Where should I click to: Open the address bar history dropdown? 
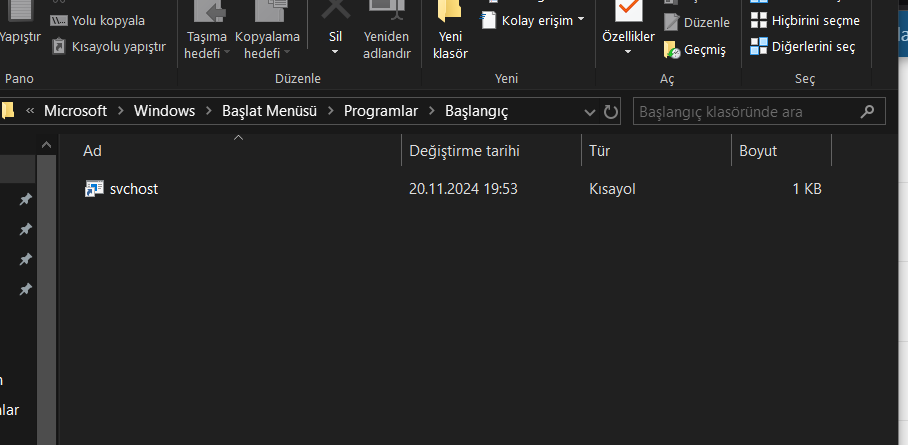[x=590, y=112]
